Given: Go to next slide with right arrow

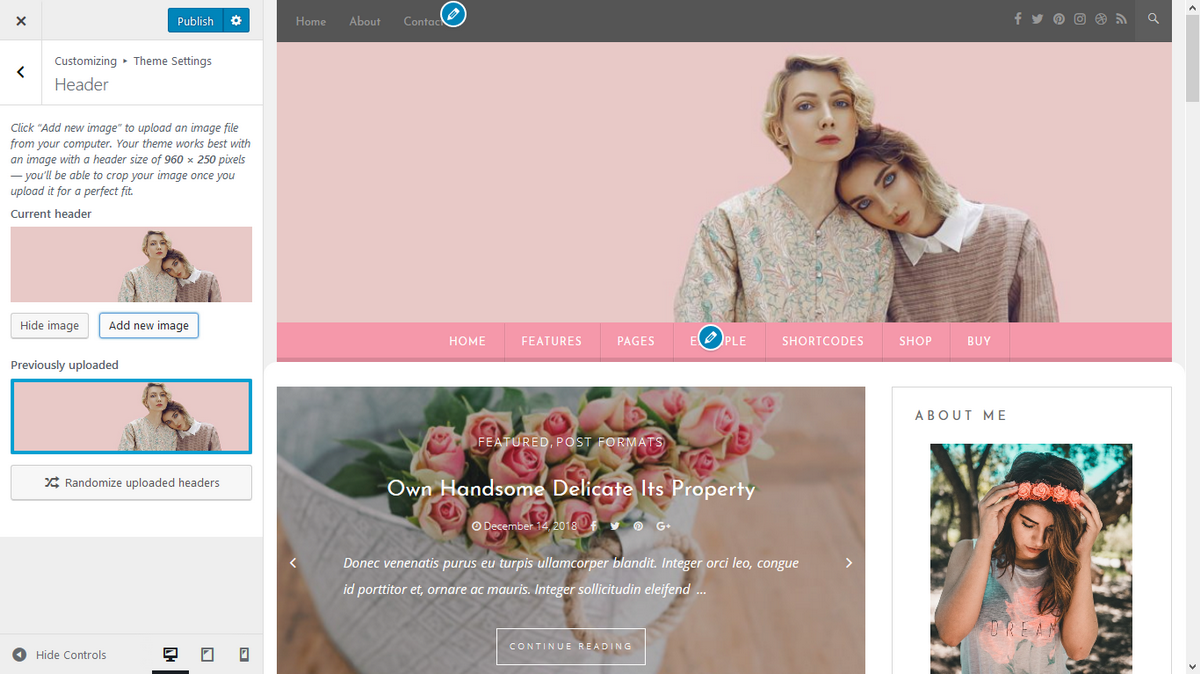Looking at the screenshot, I should tap(849, 563).
